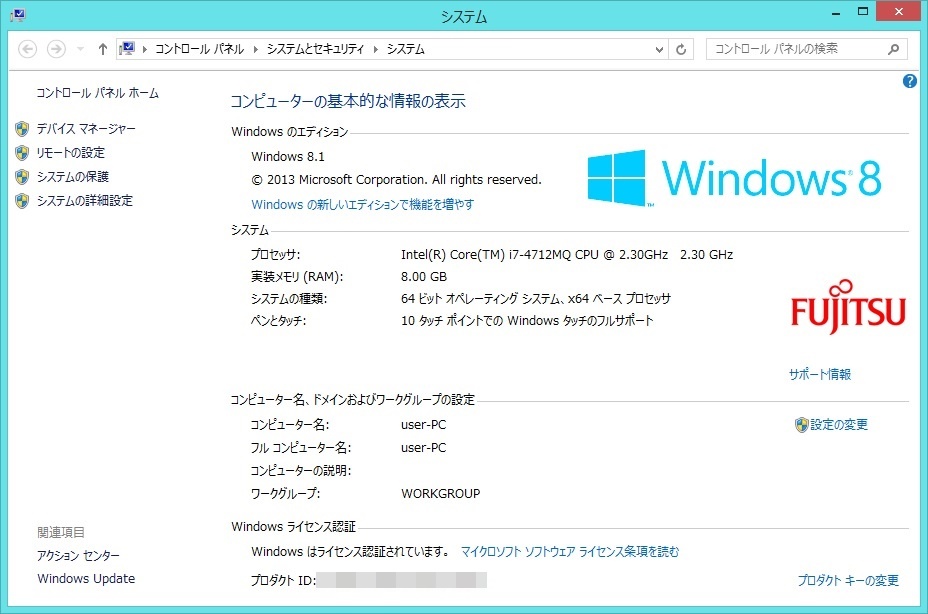Go up one level with the up arrow

pos(103,49)
